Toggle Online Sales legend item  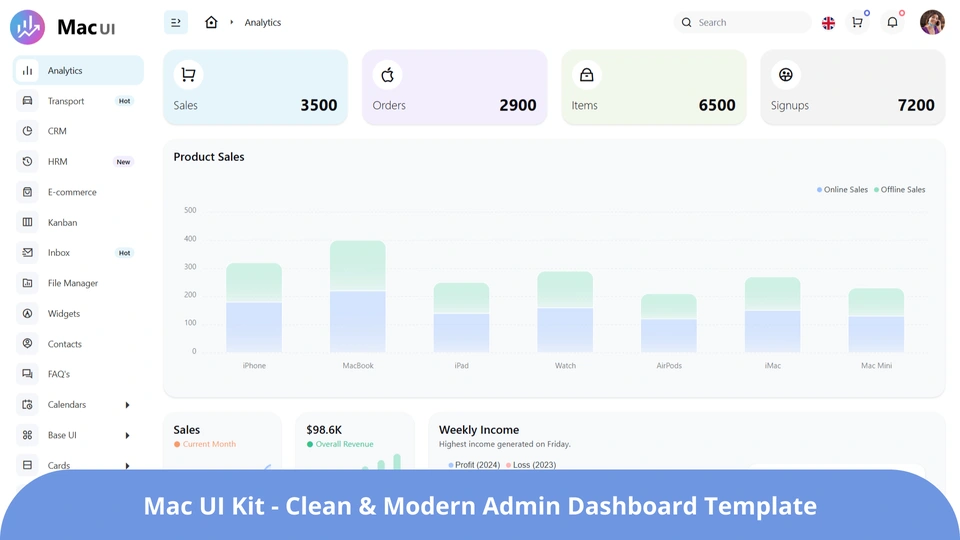842,190
